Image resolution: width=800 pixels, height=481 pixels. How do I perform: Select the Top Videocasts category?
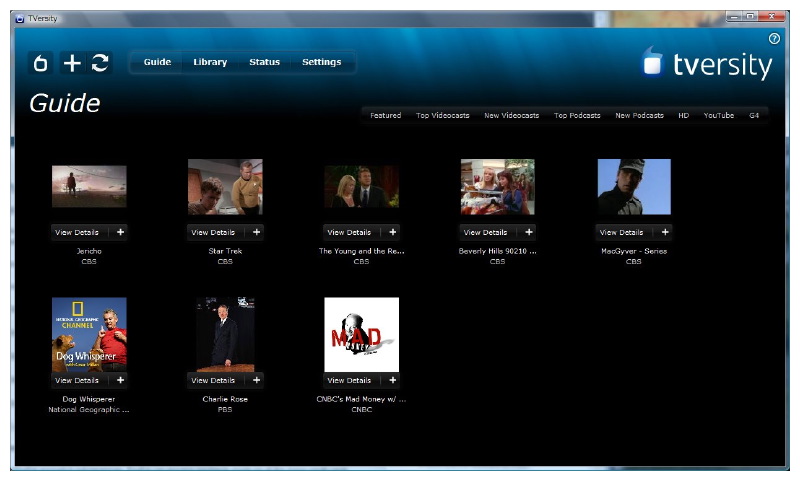442,116
